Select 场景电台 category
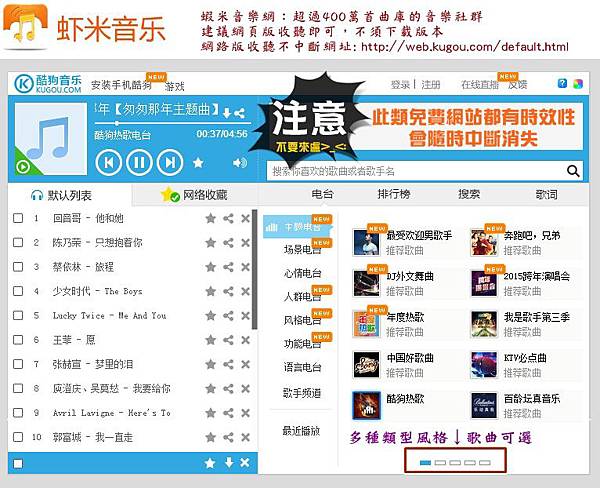This screenshot has width=600, height=488. (302, 250)
